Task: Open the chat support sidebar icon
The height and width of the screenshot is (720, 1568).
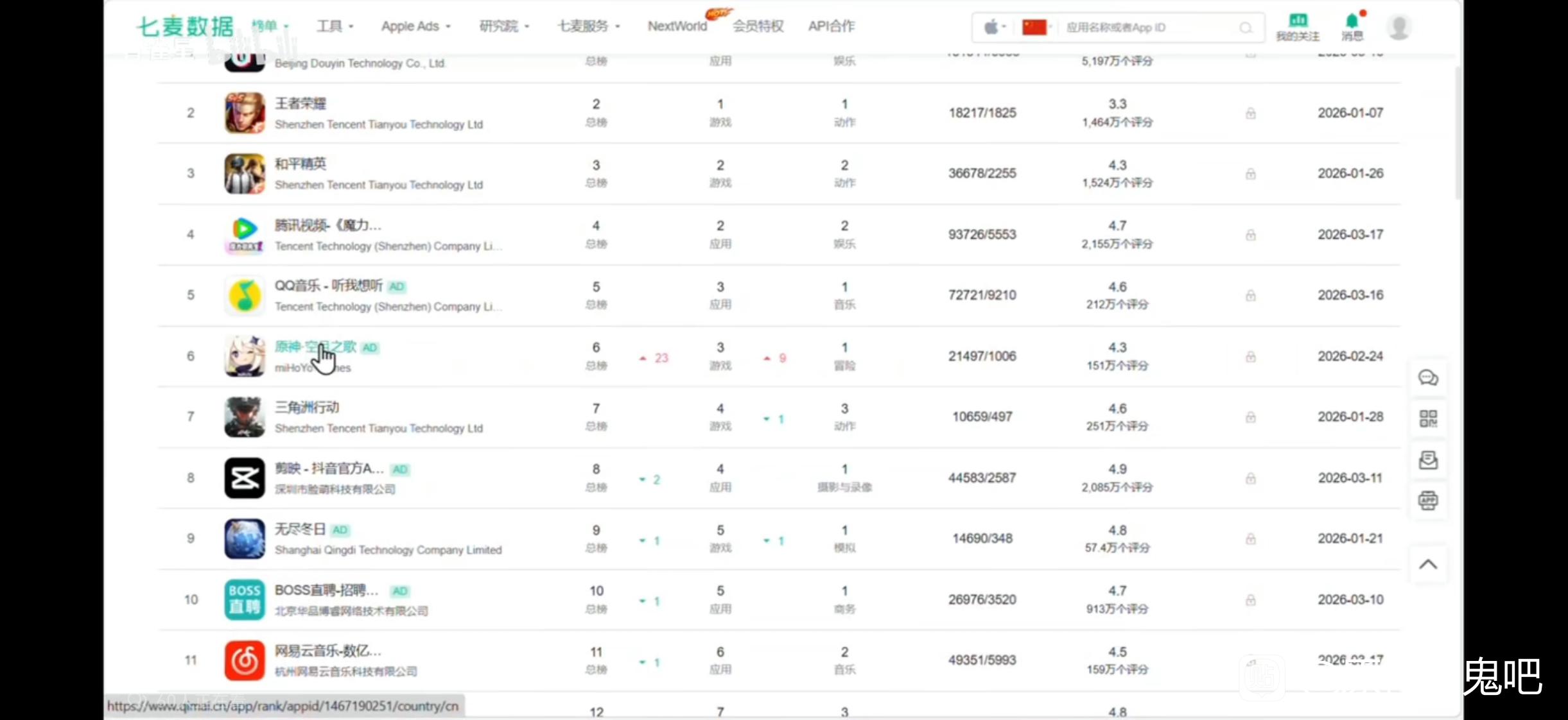Action: (x=1428, y=378)
